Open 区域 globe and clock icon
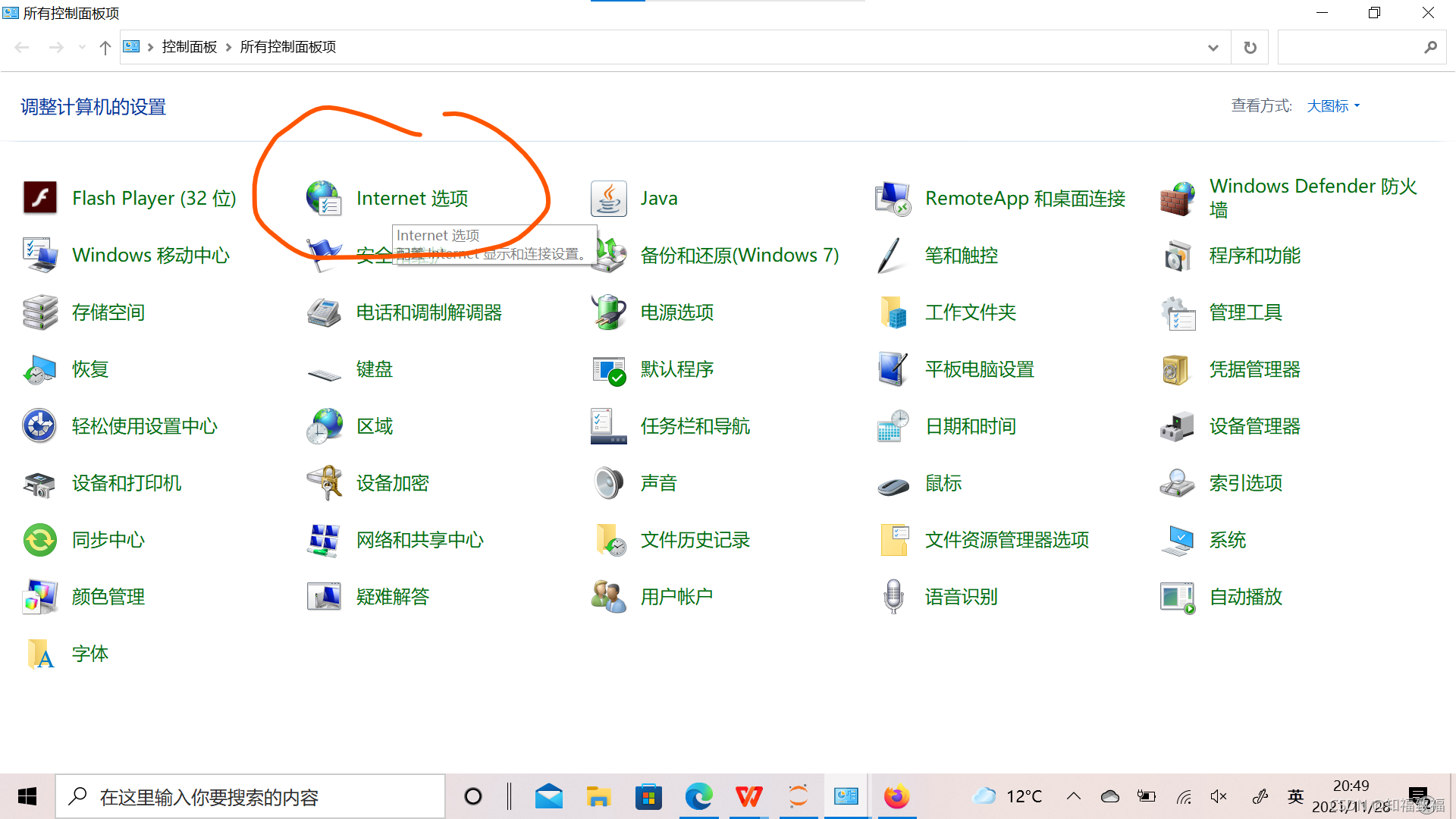 pos(324,425)
